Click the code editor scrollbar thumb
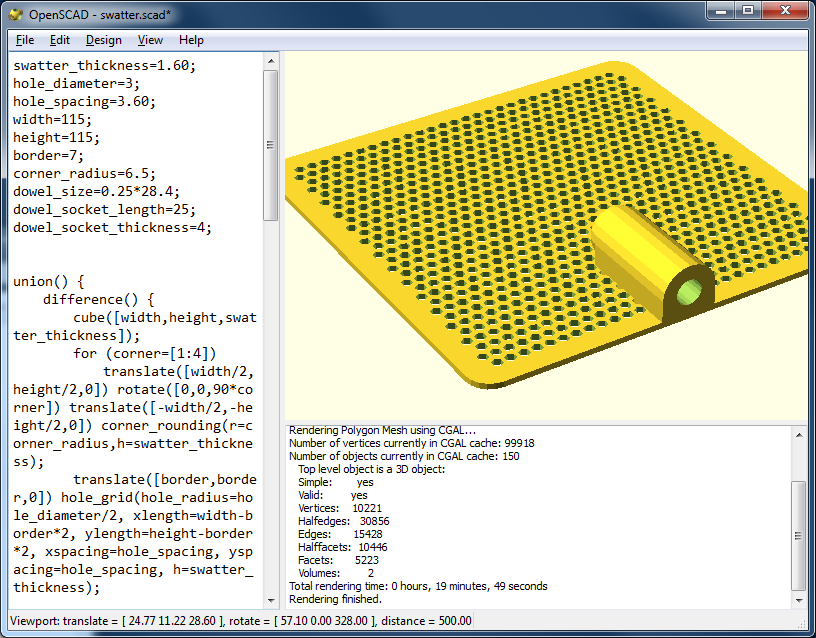This screenshot has height=638, width=816. pyautogui.click(x=271, y=146)
